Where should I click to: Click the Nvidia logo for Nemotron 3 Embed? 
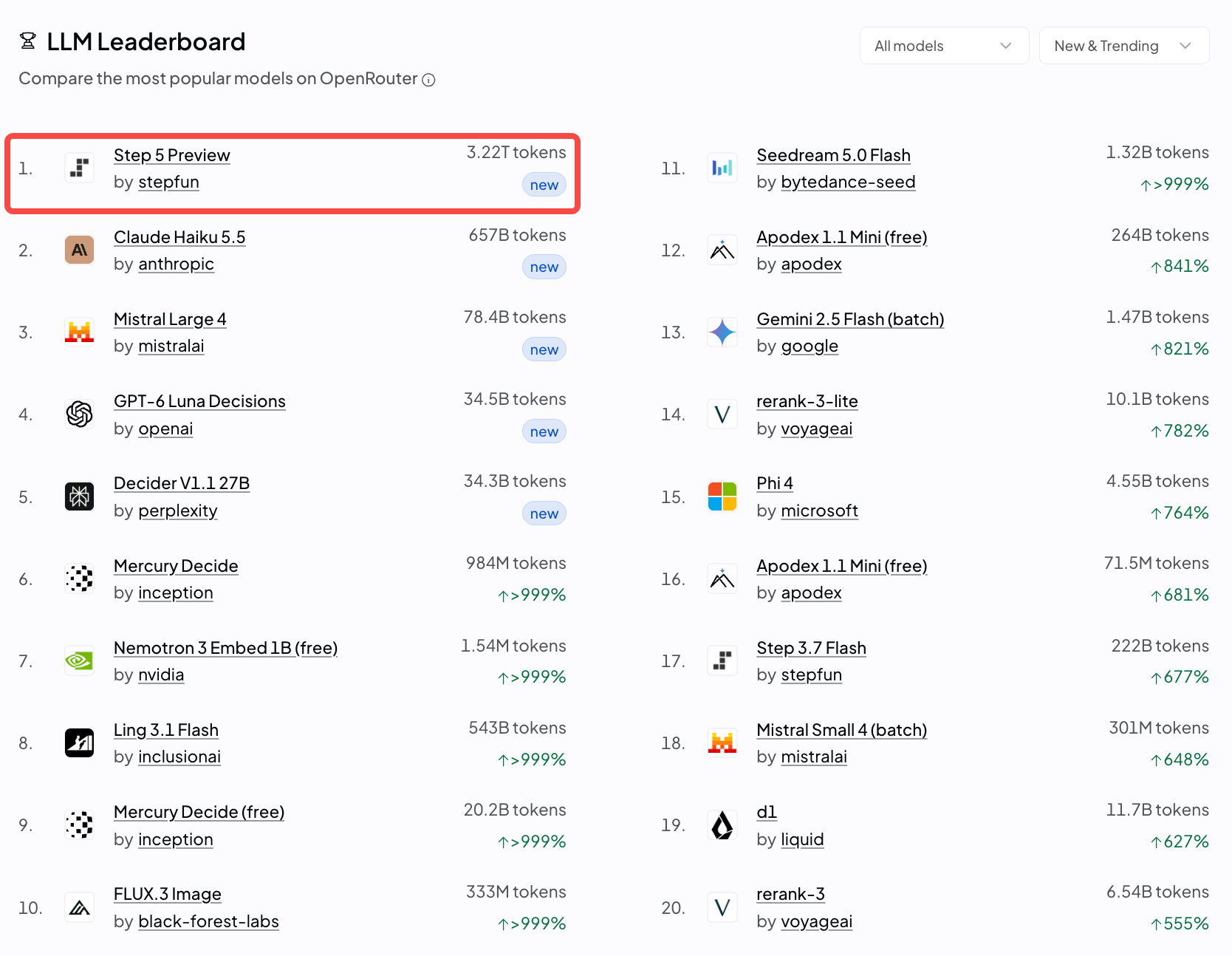(x=79, y=661)
